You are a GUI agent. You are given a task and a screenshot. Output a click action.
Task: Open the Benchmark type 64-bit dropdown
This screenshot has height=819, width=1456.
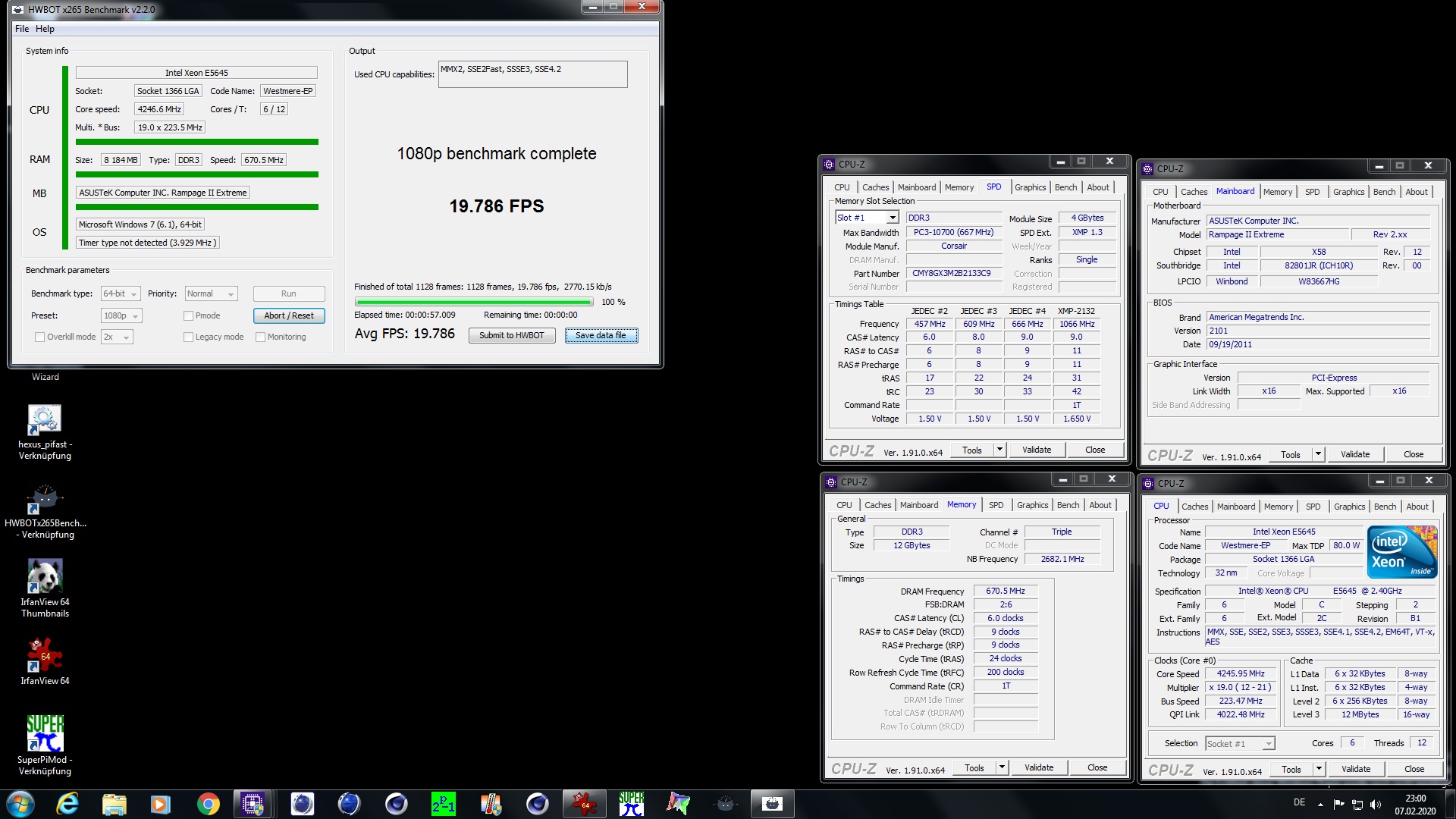coord(121,293)
